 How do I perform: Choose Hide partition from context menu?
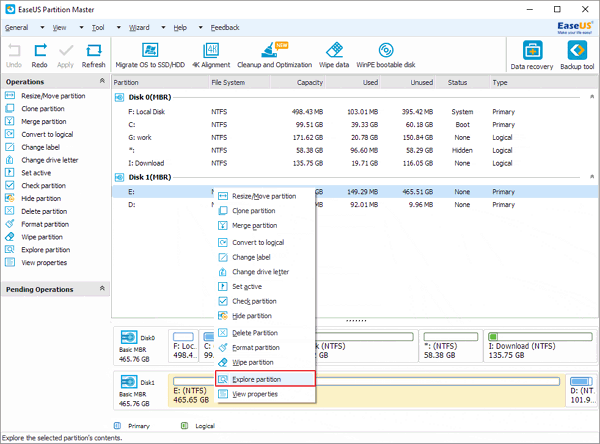point(265,316)
